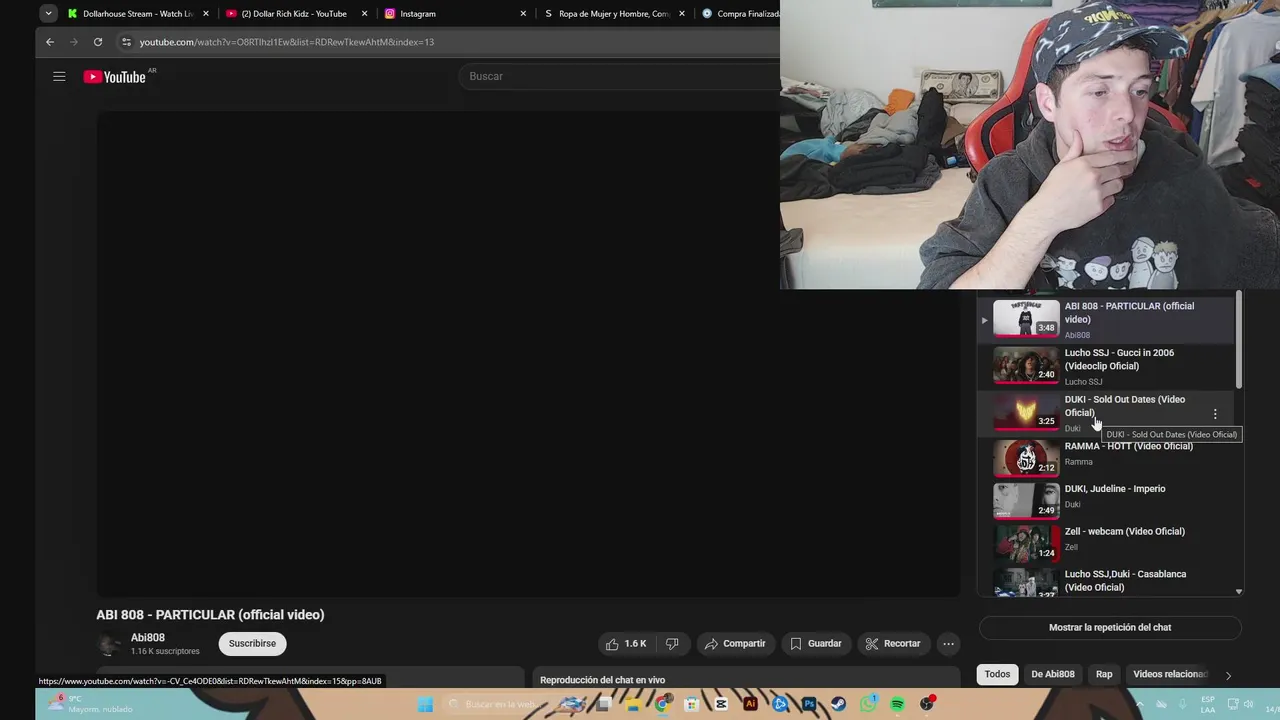This screenshot has width=1280, height=720.
Task: Open WhatsApp from taskbar
Action: click(x=868, y=704)
